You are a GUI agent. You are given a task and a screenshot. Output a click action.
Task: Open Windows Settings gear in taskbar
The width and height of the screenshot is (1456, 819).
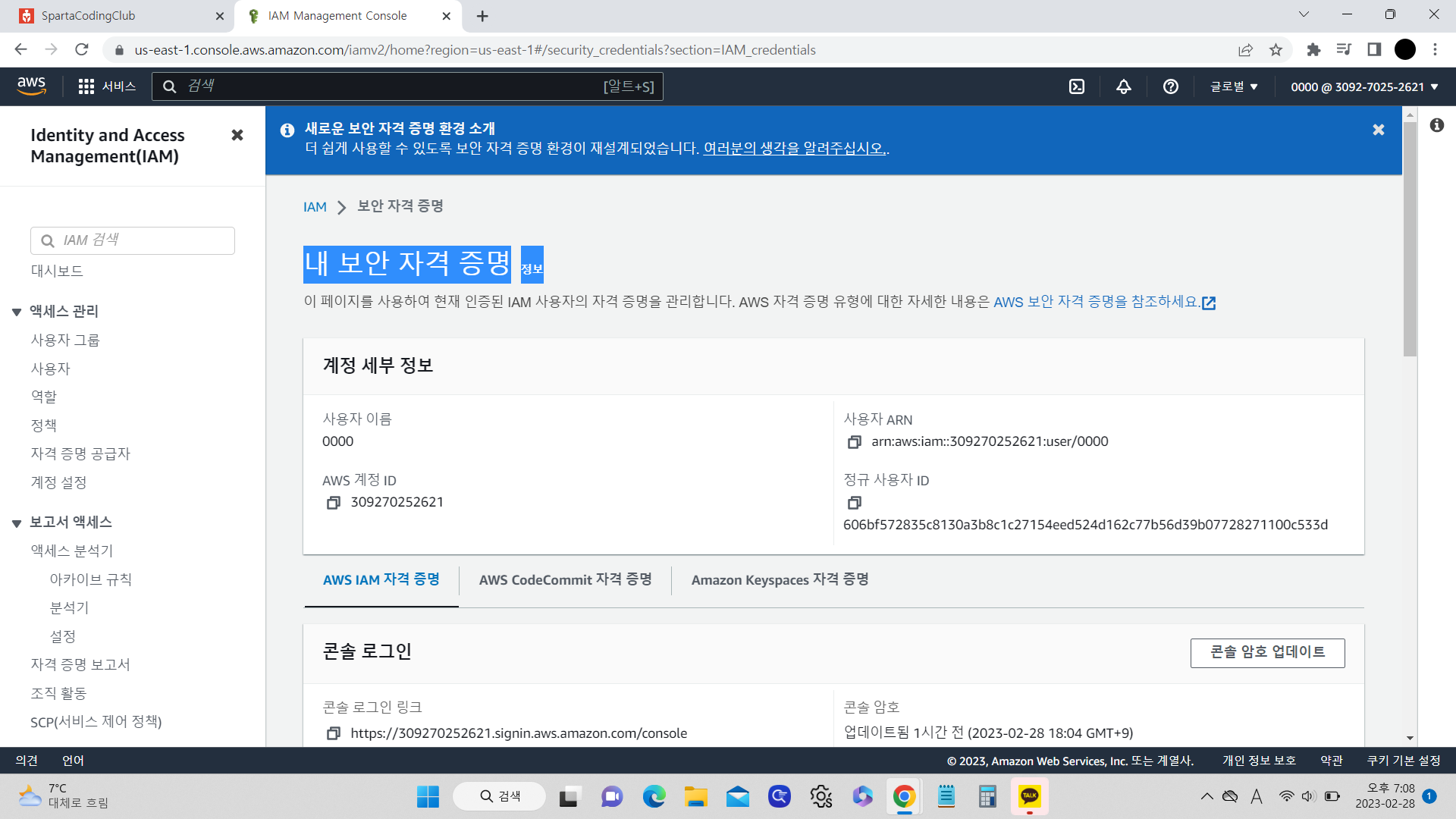[821, 796]
